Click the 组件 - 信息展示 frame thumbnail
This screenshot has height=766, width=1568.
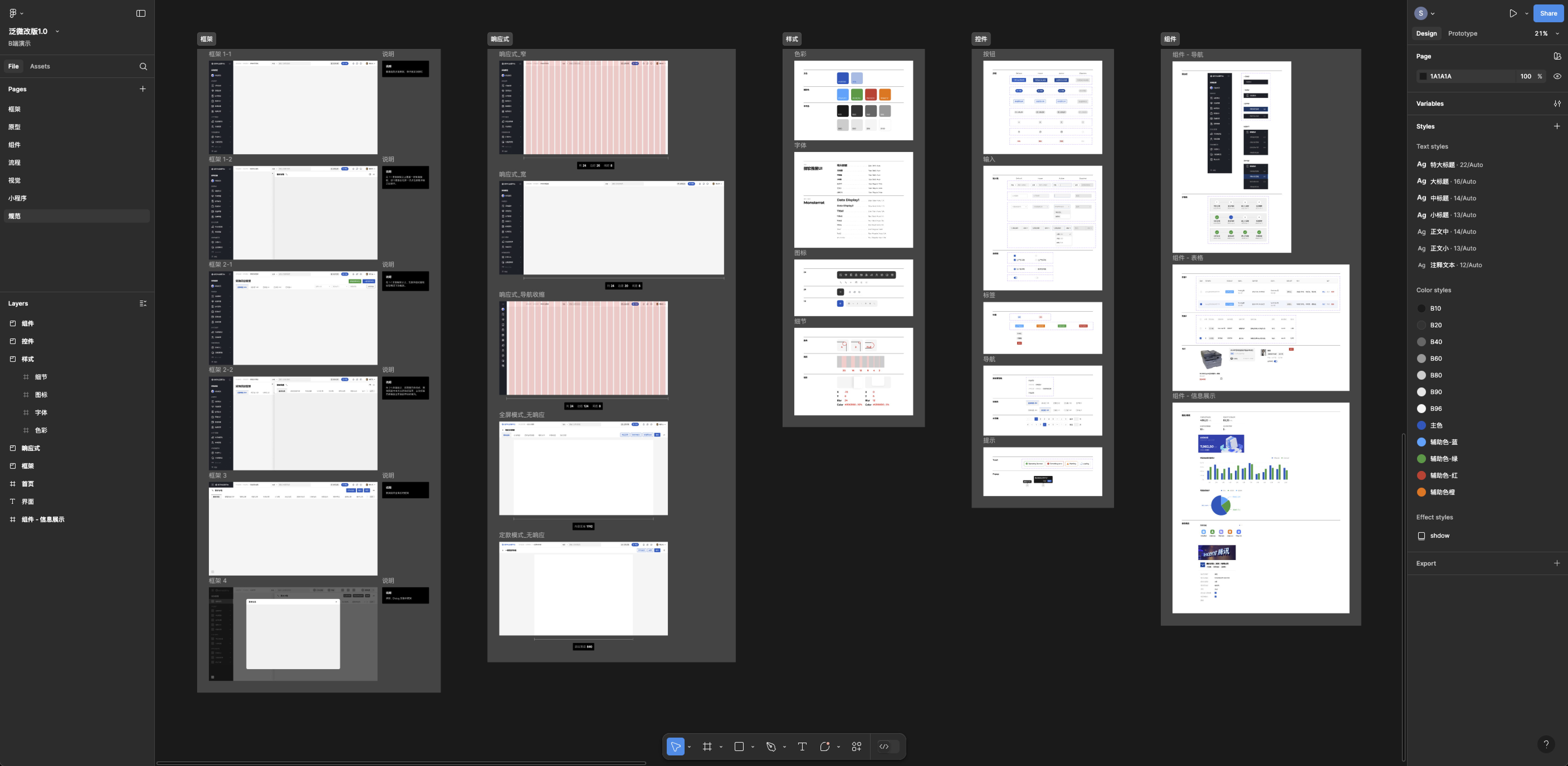(x=1261, y=508)
